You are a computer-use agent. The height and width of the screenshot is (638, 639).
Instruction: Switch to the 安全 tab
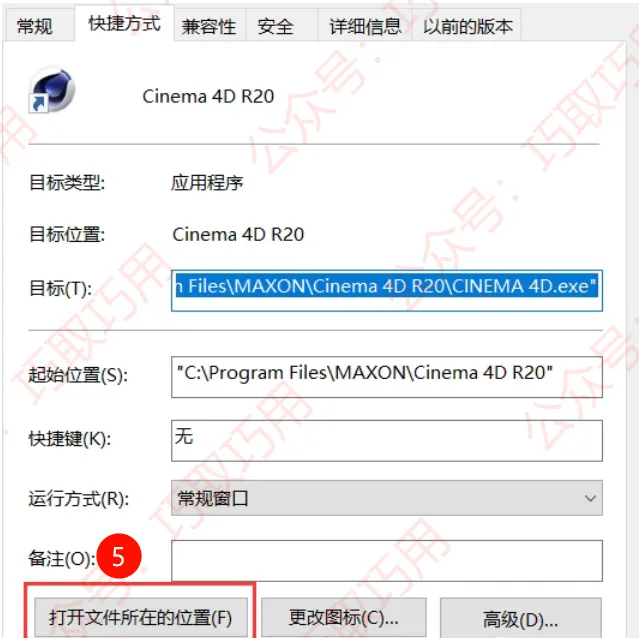coord(276,26)
